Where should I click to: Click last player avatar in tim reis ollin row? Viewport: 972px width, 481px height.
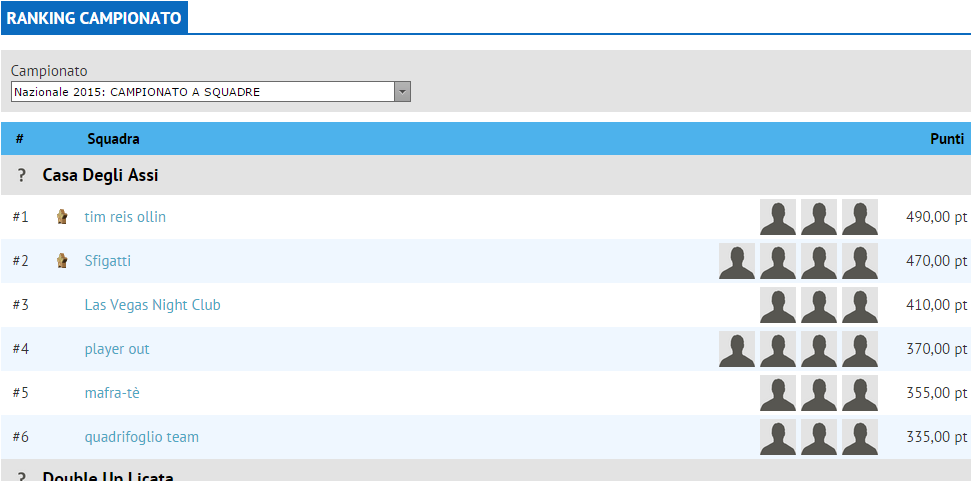pyautogui.click(x=859, y=217)
